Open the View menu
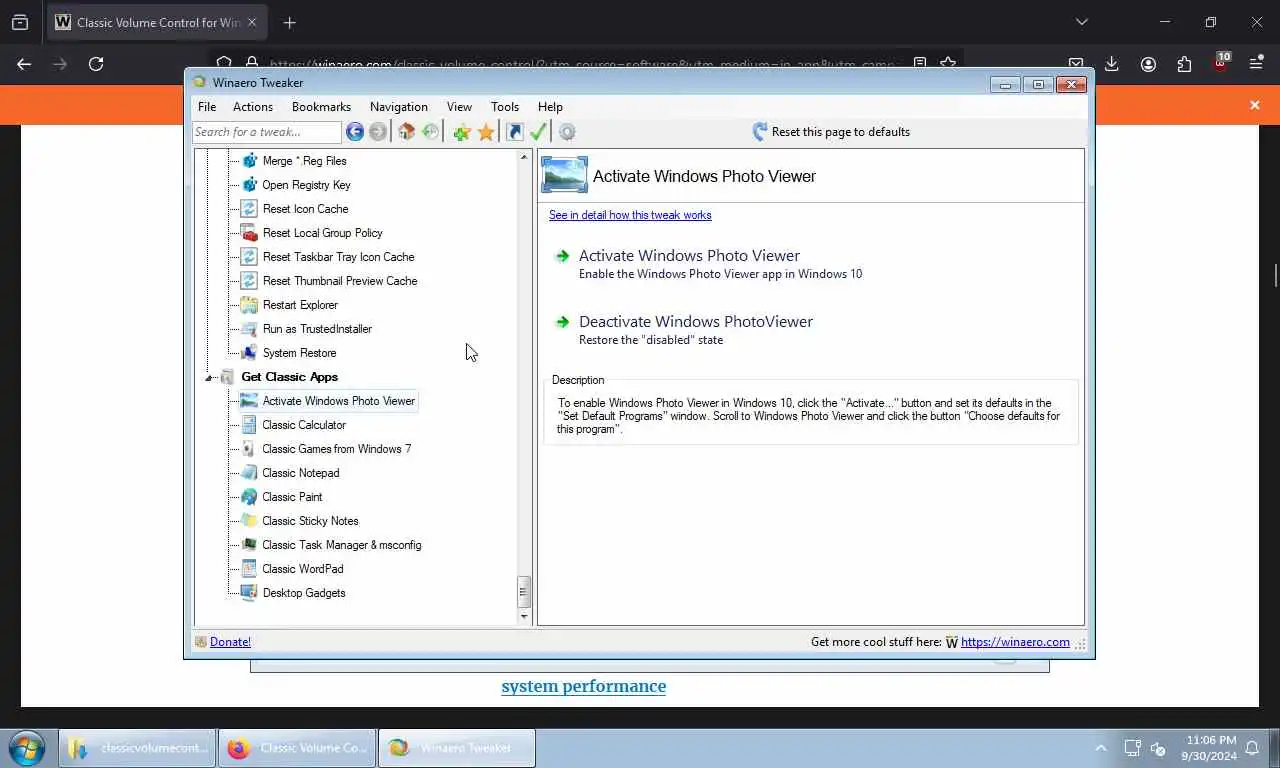The width and height of the screenshot is (1280, 768). (x=459, y=107)
